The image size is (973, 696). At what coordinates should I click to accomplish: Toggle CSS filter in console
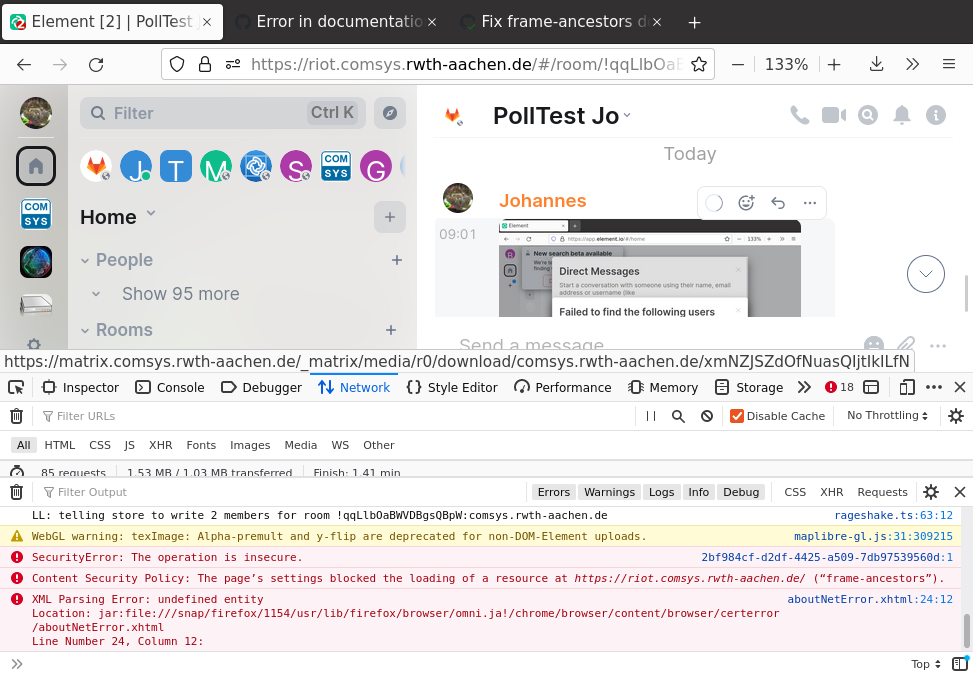click(795, 492)
